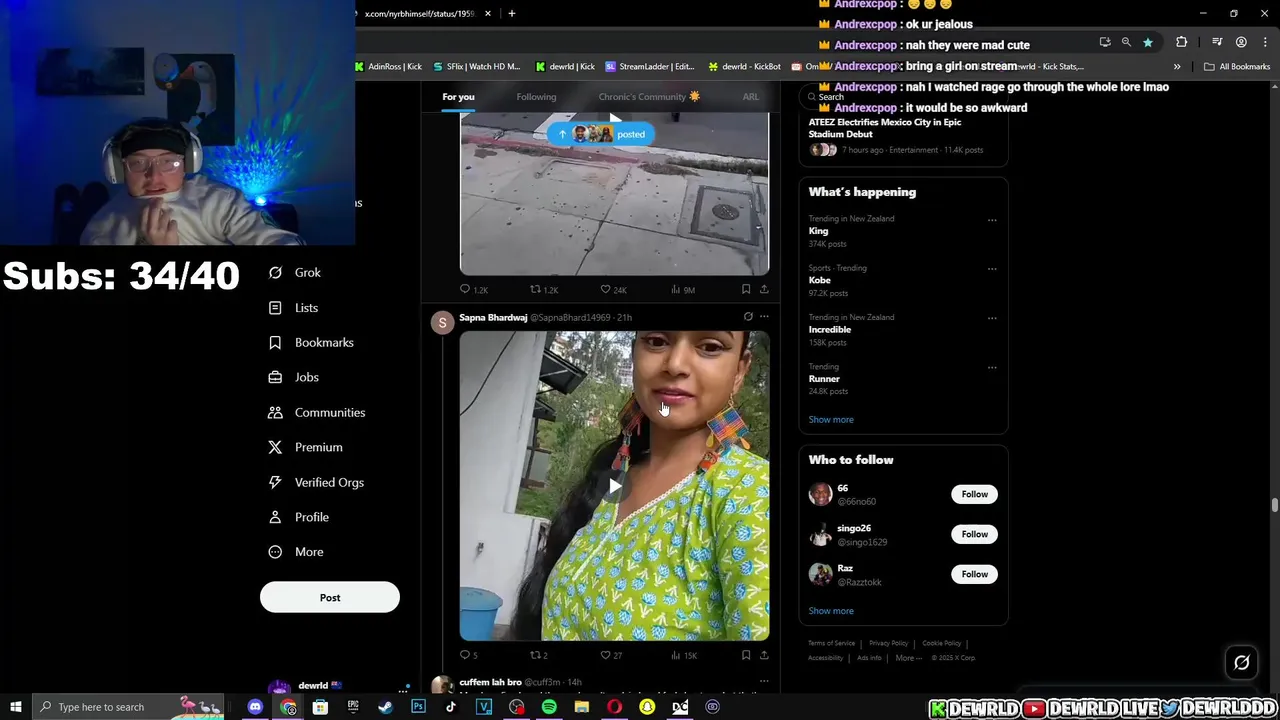Follow user 66 @66no60
The image size is (1280, 720).
pyautogui.click(x=974, y=494)
